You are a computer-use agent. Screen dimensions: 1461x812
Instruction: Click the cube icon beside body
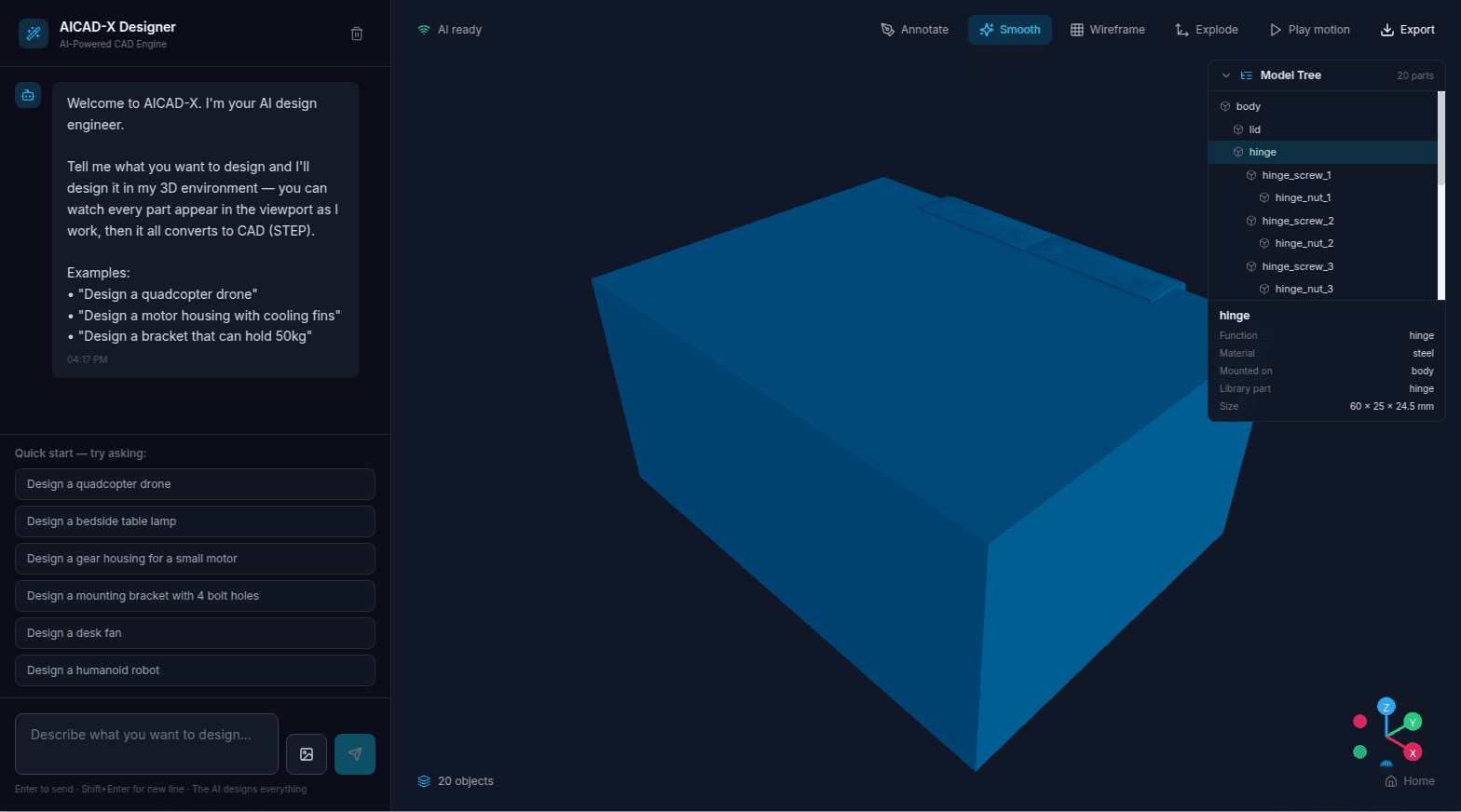1225,106
